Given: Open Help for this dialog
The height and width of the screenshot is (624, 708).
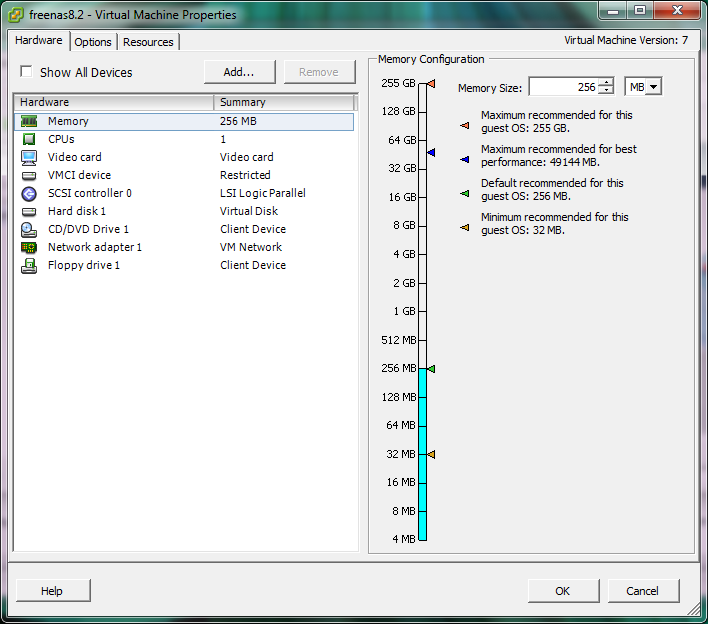Looking at the screenshot, I should 53,591.
